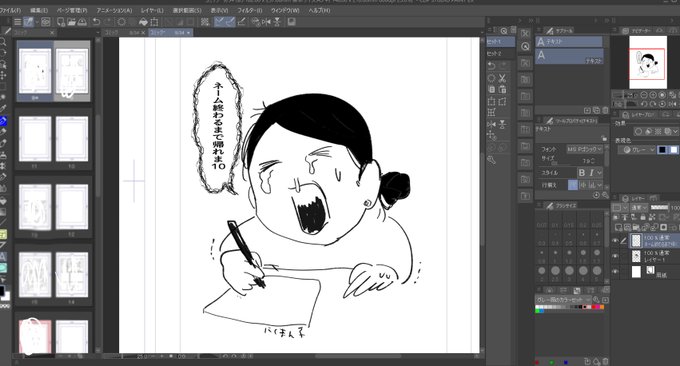The height and width of the screenshot is (366, 680).
Task: Click the Italic I style icon
Action: coord(591,173)
